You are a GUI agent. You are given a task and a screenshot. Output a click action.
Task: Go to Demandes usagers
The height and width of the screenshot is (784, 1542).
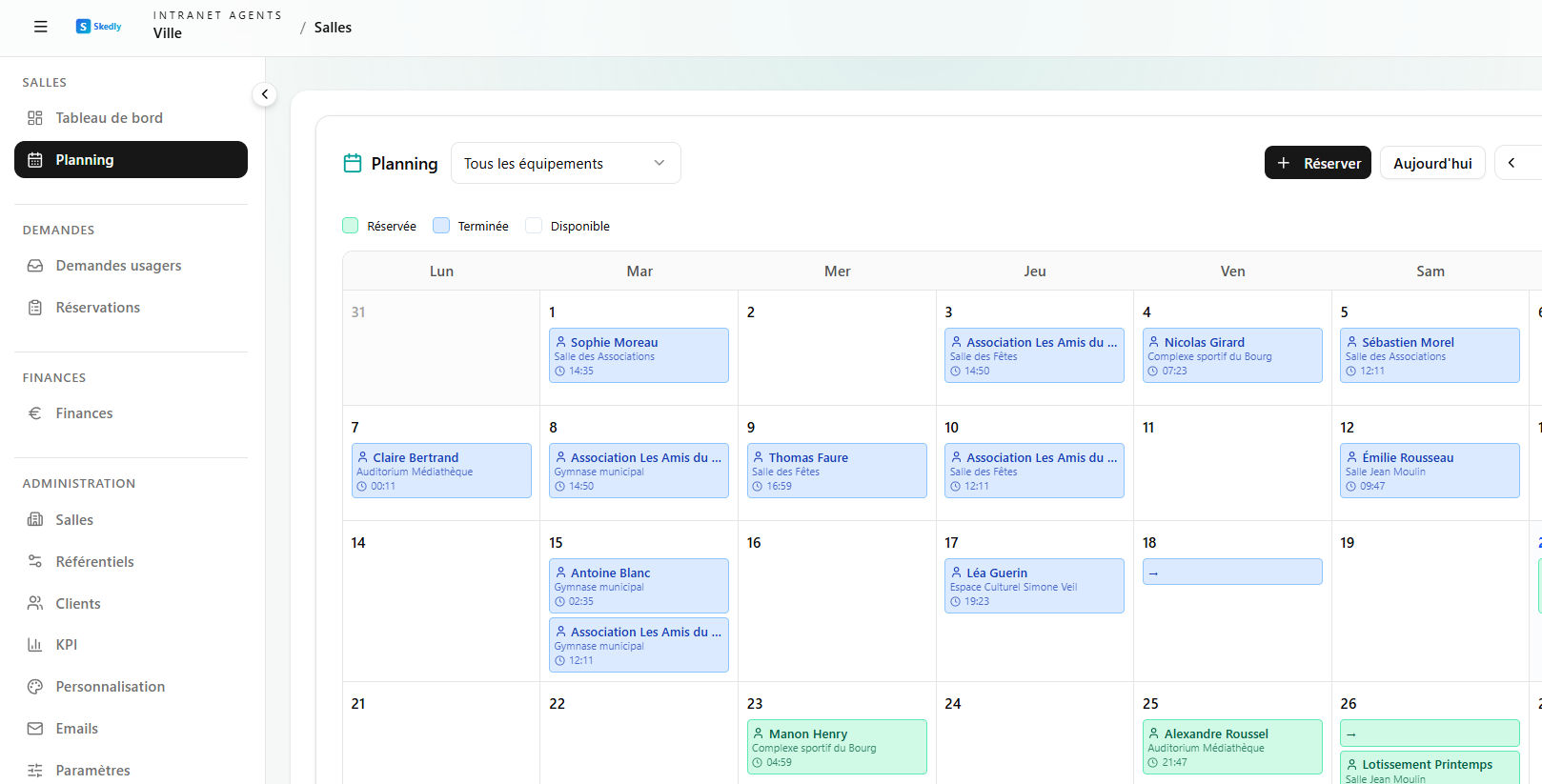(131, 266)
